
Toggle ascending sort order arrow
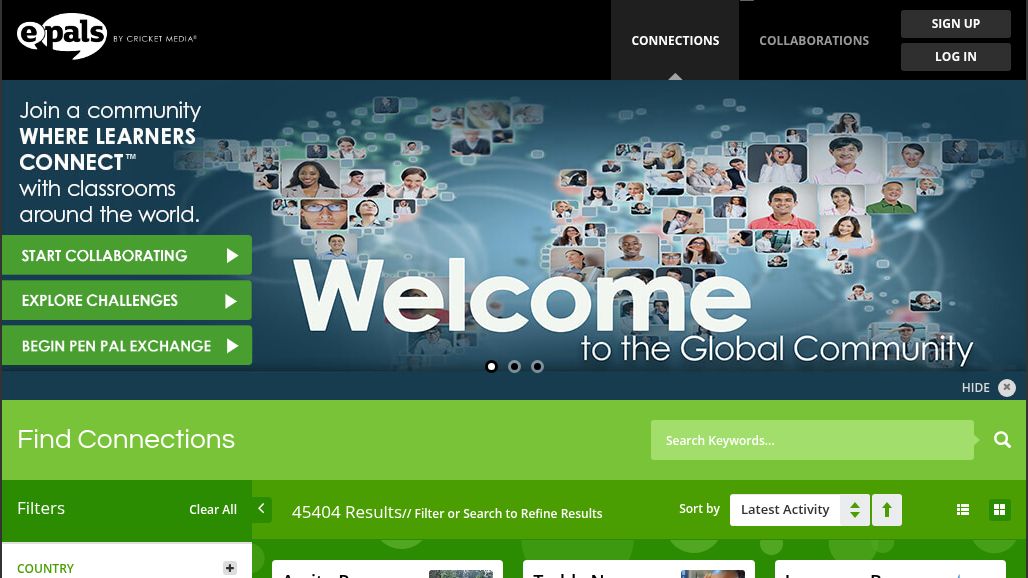point(887,509)
